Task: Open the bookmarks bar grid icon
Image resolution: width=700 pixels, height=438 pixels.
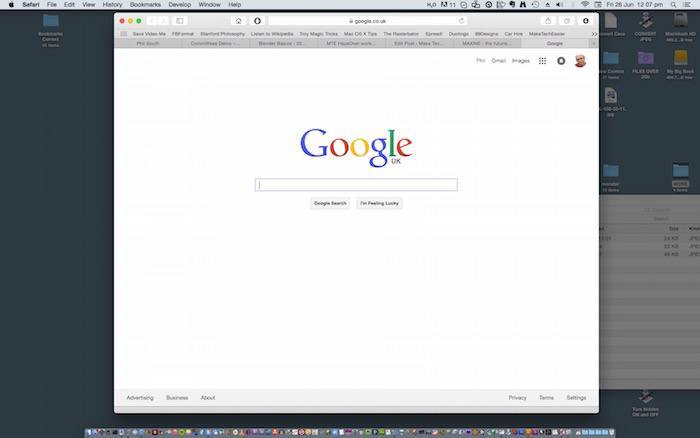Action: 124,34
